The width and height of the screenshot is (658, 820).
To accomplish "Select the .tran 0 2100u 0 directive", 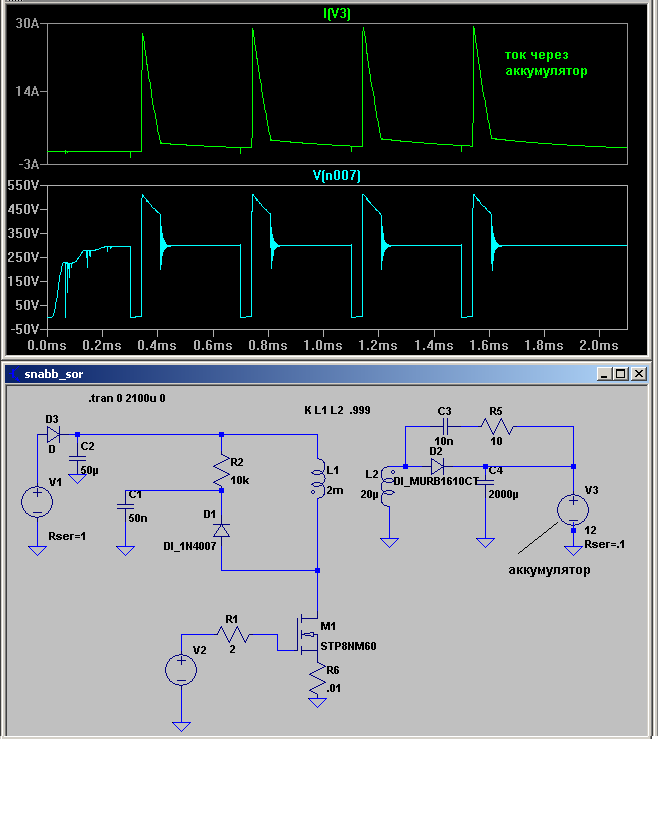I will click(x=127, y=398).
